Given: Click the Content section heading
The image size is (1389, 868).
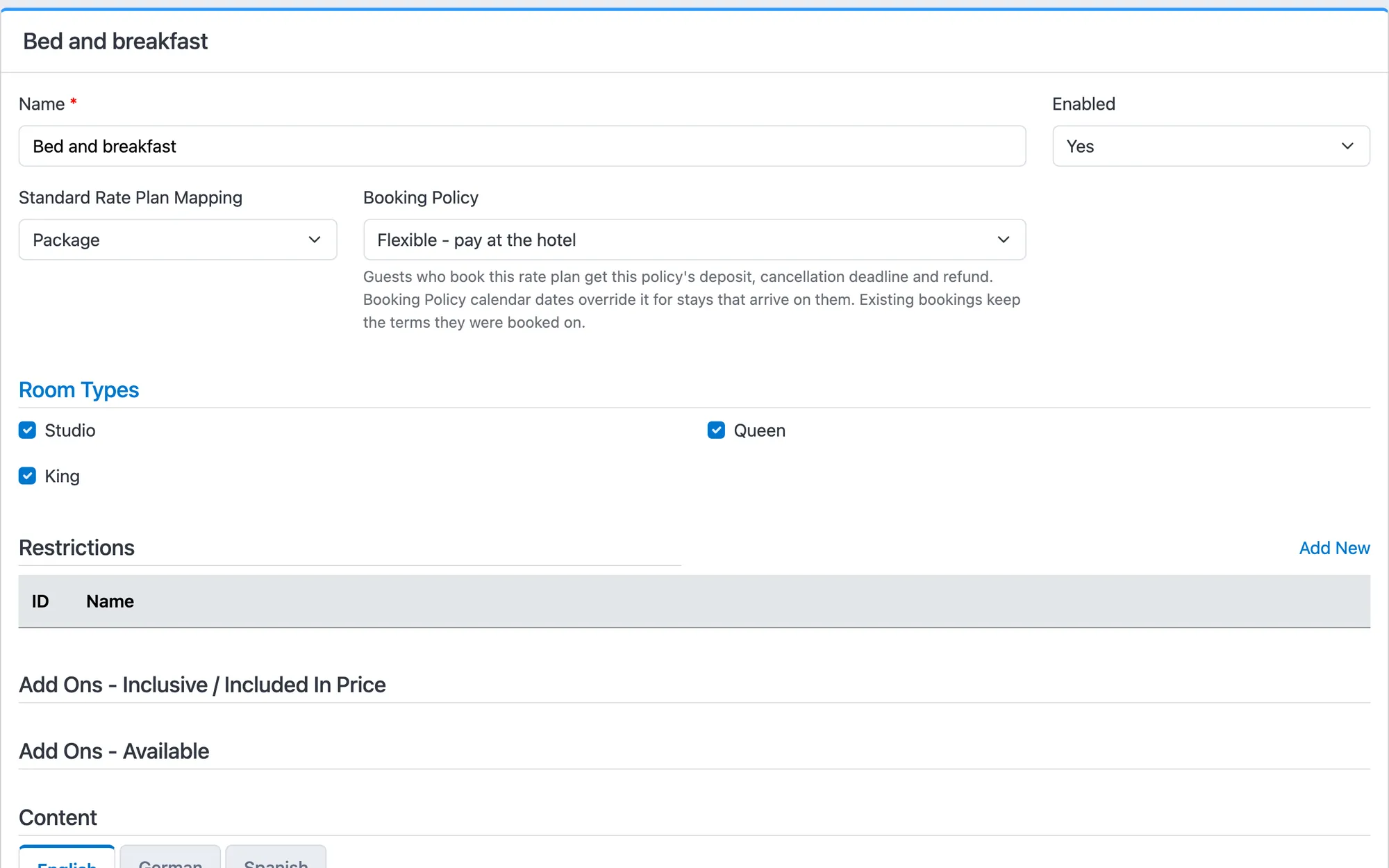Looking at the screenshot, I should coord(58,818).
